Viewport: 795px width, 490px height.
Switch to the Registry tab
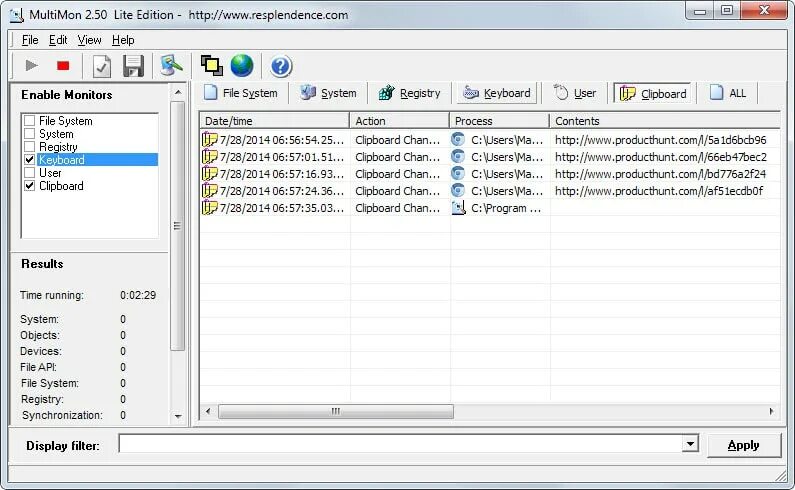(410, 93)
